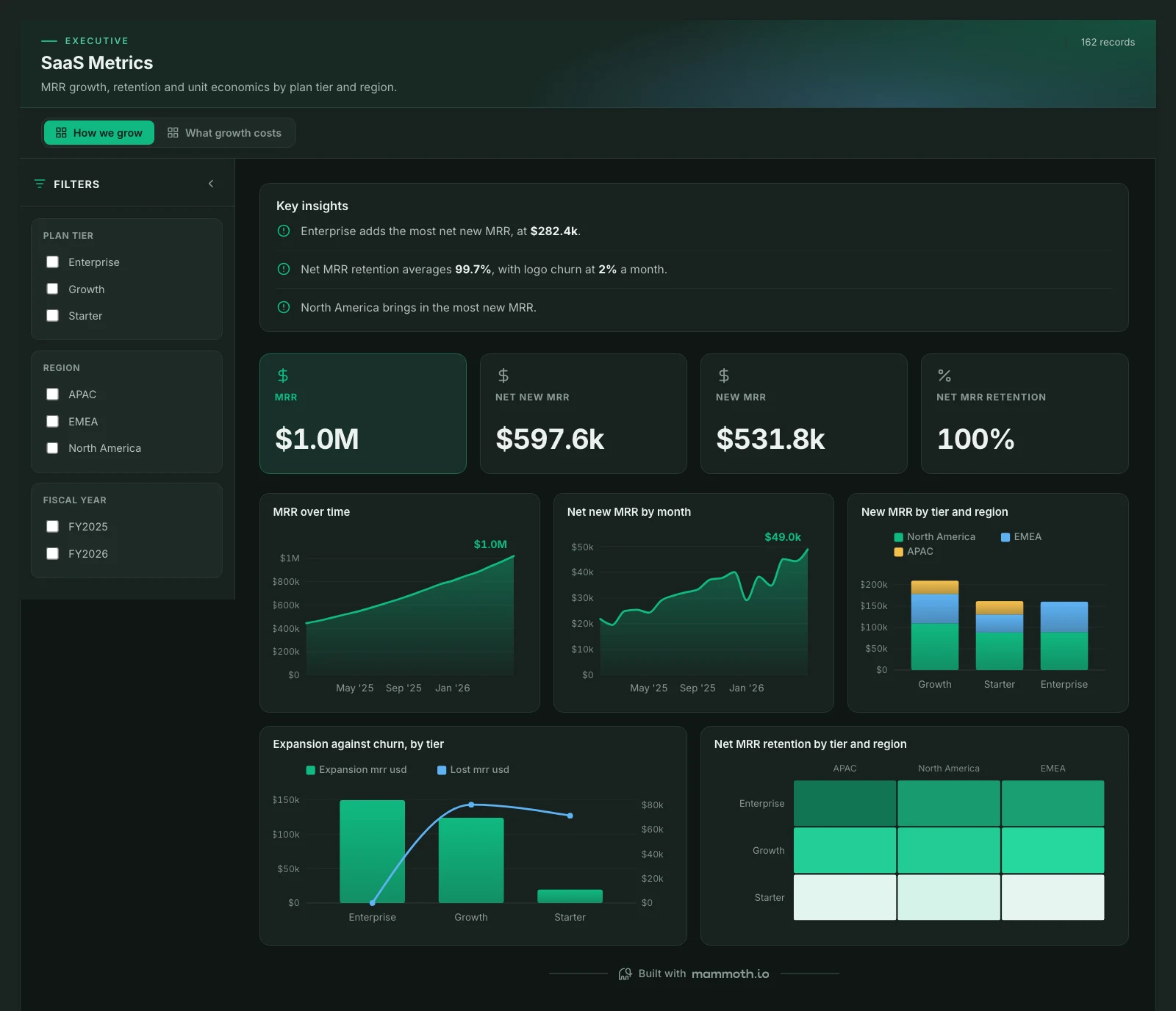Click the insight icon beside Net MRR retention averages
1176x1011 pixels.
(284, 269)
